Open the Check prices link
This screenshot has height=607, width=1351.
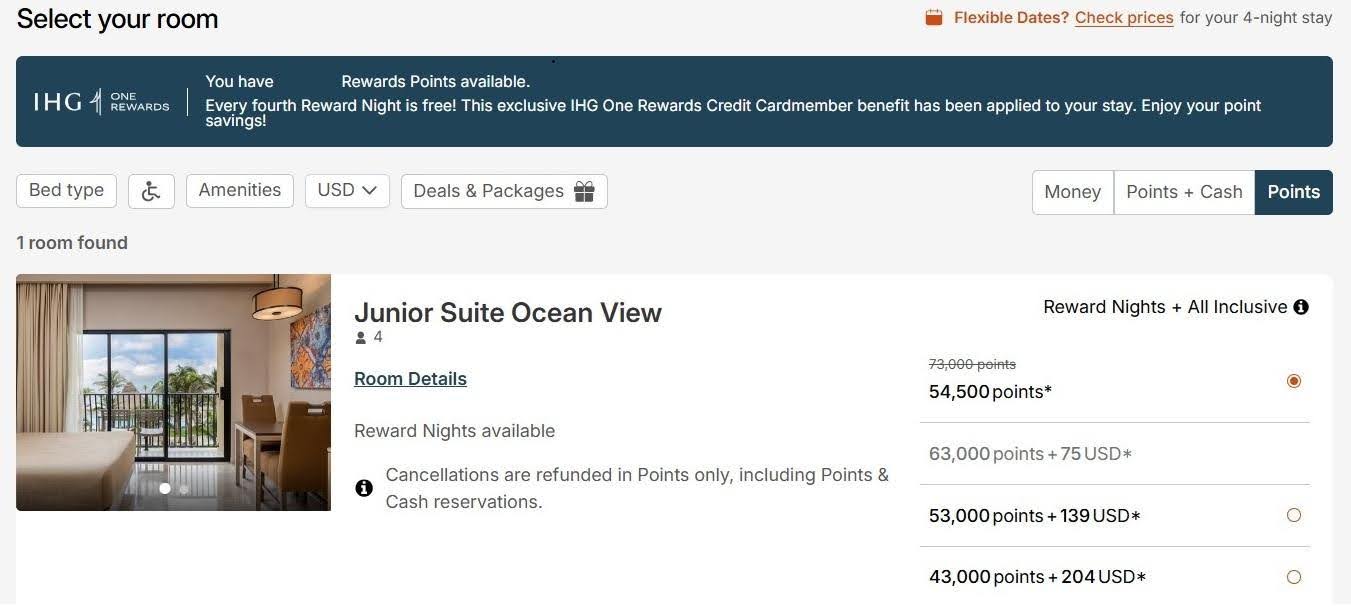click(1124, 18)
